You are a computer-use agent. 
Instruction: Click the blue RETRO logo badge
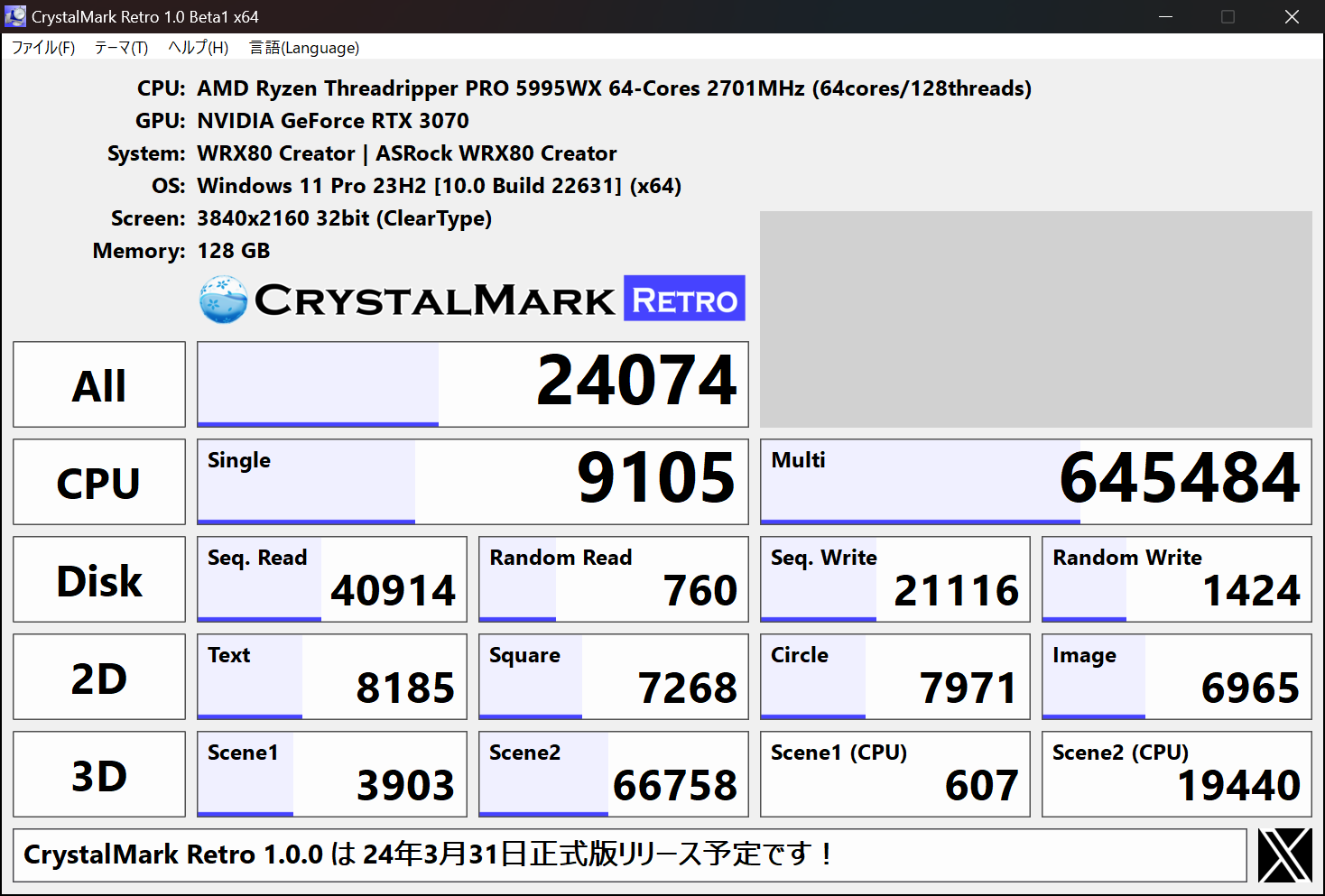[x=684, y=299]
